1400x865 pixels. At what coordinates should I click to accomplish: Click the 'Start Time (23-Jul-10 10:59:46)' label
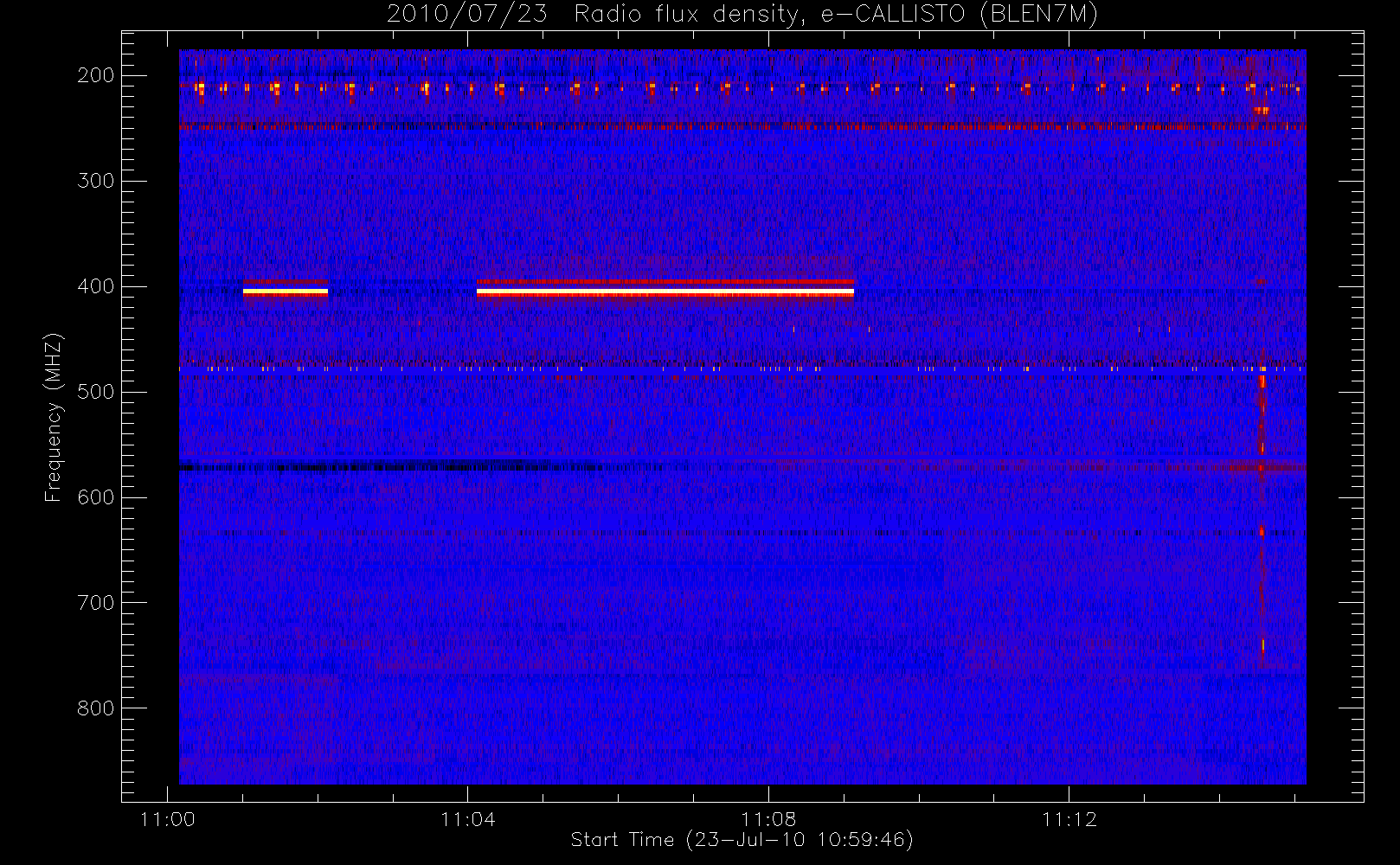742,840
